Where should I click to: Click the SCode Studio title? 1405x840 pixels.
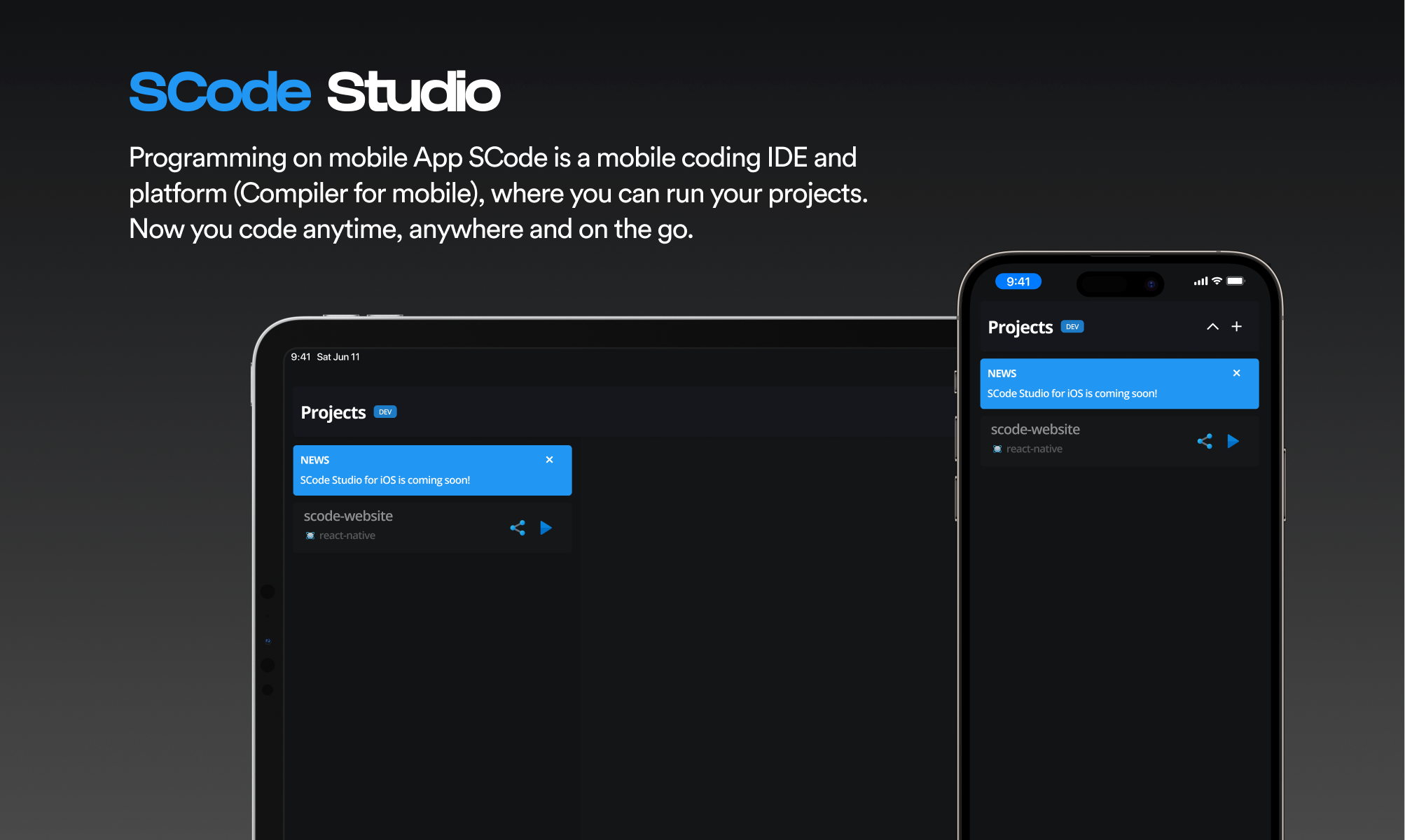click(315, 92)
